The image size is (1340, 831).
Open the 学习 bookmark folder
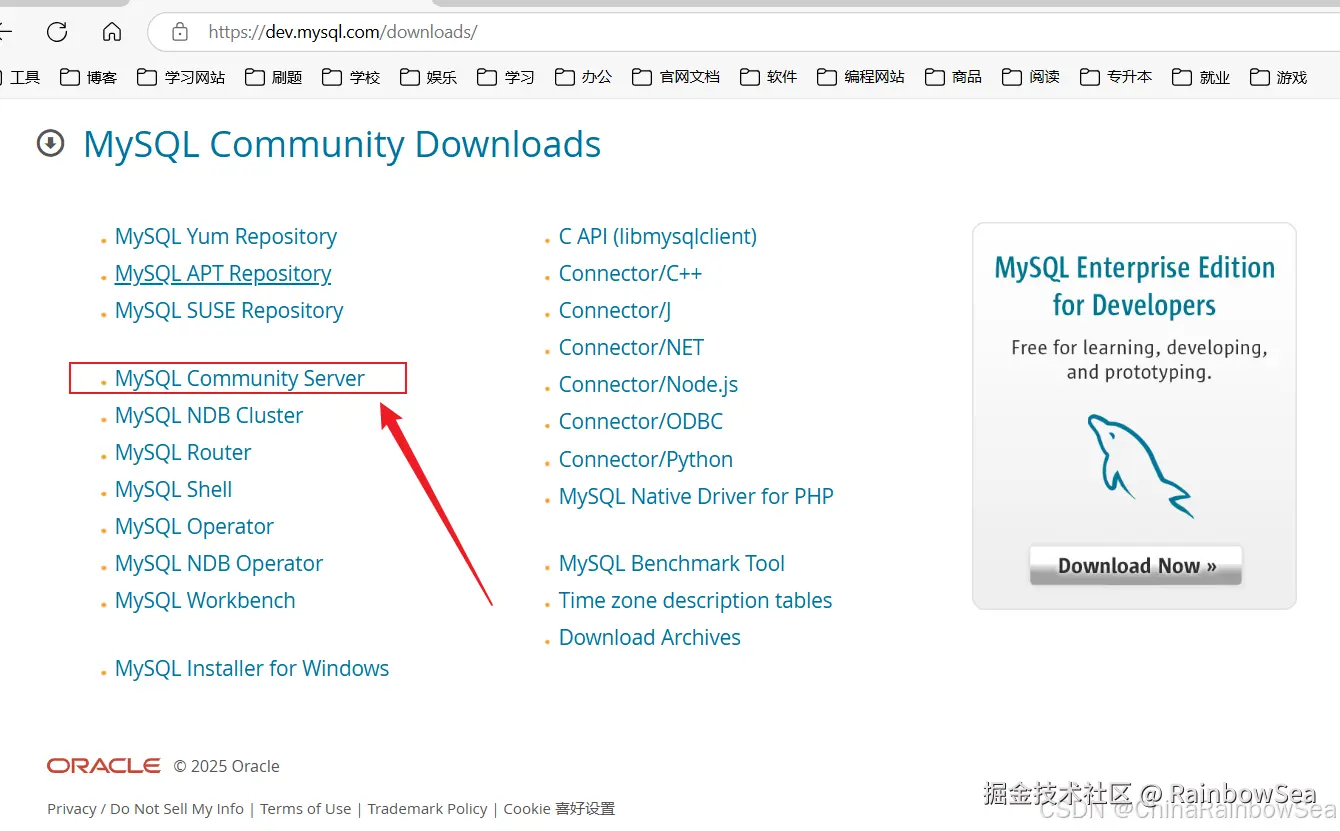click(506, 77)
